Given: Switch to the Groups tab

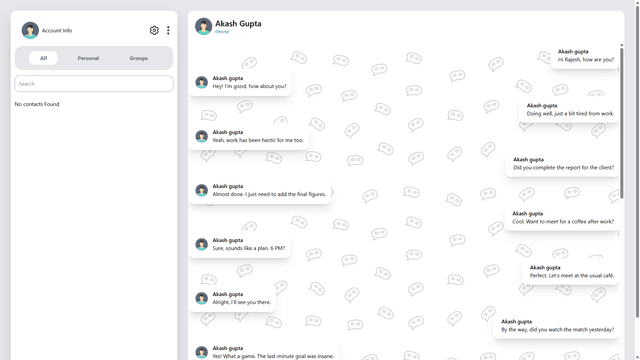Looking at the screenshot, I should [139, 58].
